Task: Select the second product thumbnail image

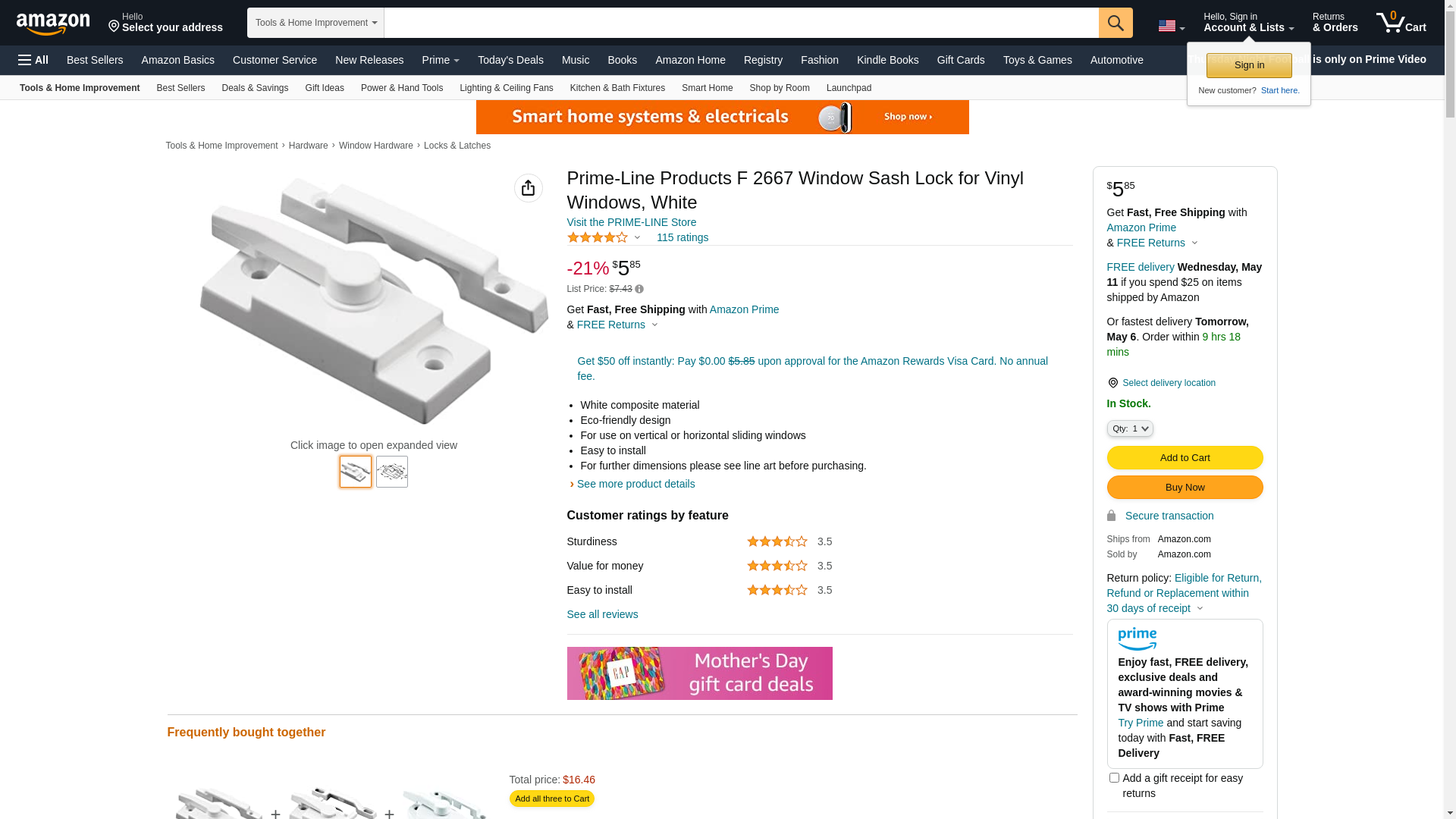Action: click(x=392, y=472)
